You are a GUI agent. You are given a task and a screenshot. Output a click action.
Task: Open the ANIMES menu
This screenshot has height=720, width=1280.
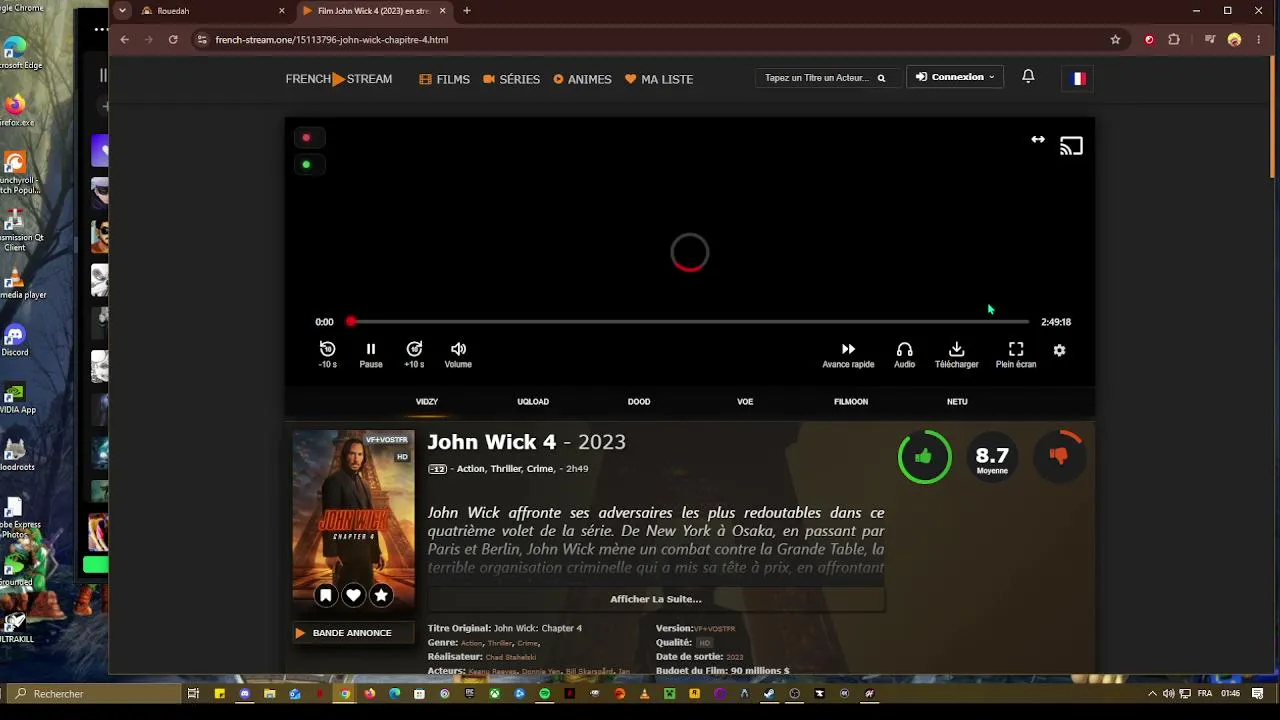coord(582,79)
